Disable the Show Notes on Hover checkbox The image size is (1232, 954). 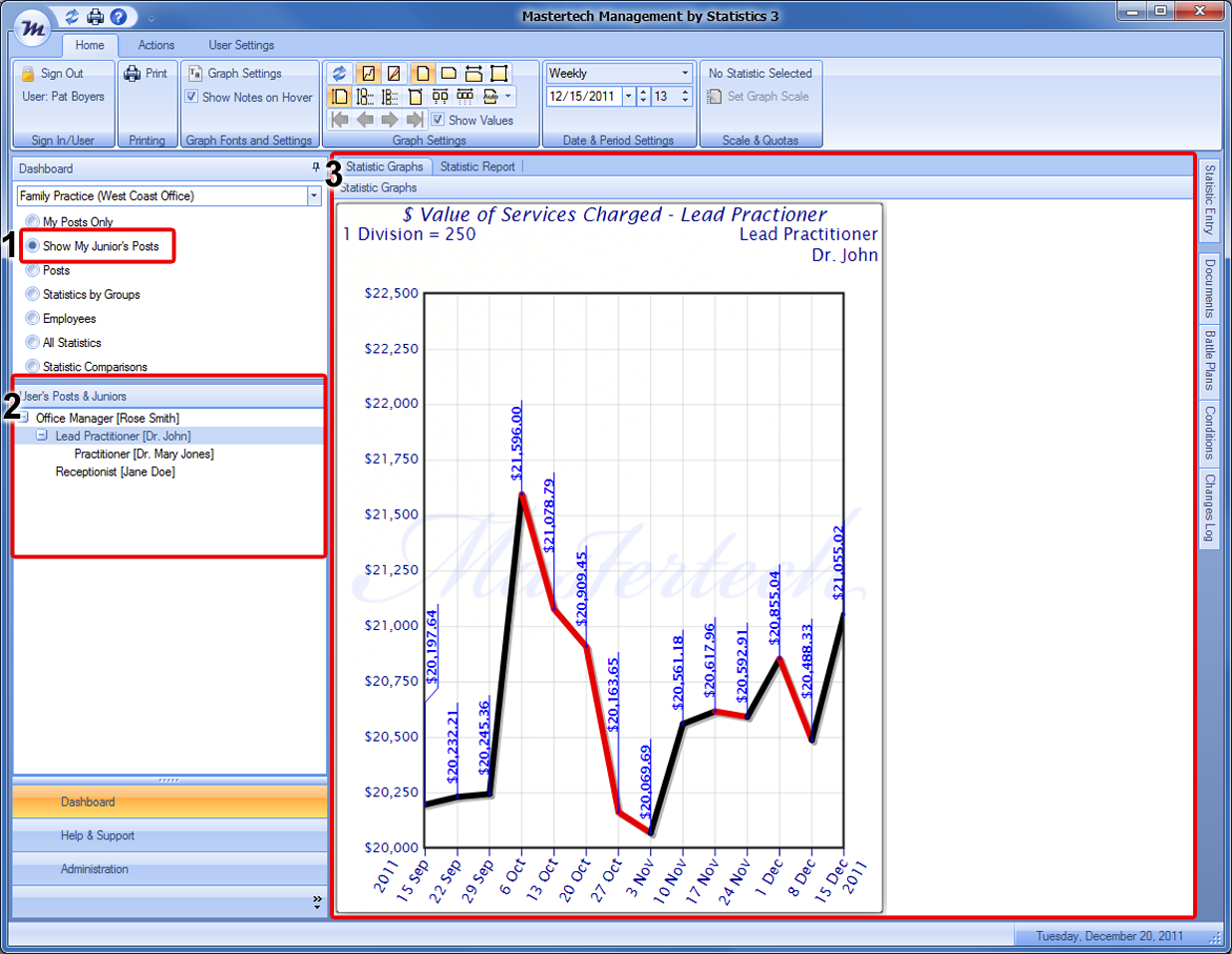tap(191, 98)
